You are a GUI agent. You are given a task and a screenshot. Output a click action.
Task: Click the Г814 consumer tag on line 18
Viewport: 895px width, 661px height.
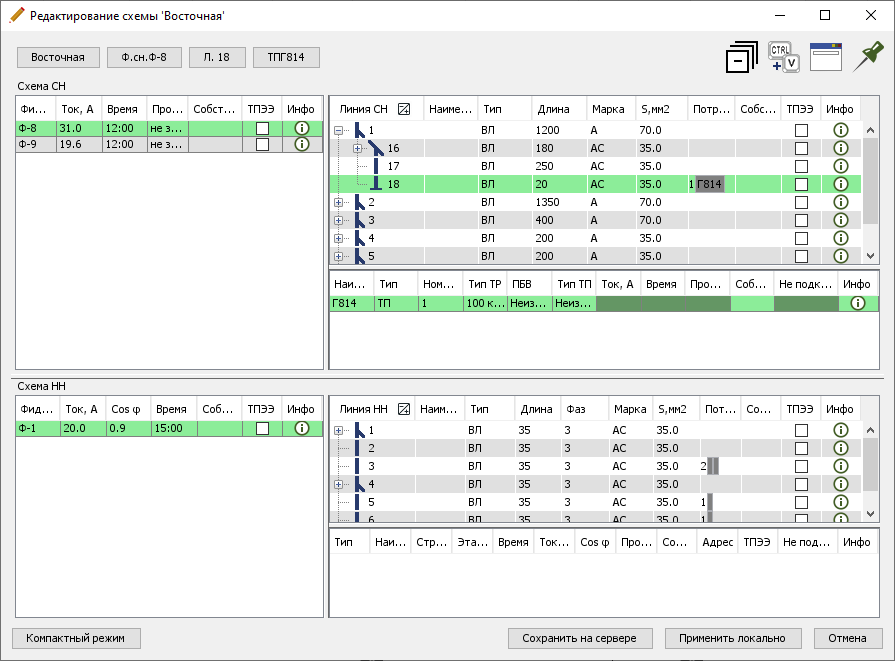[709, 184]
